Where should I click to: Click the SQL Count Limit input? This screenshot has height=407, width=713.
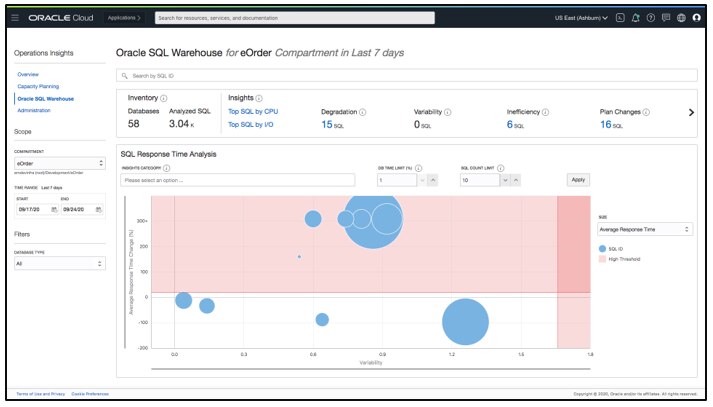pos(479,180)
